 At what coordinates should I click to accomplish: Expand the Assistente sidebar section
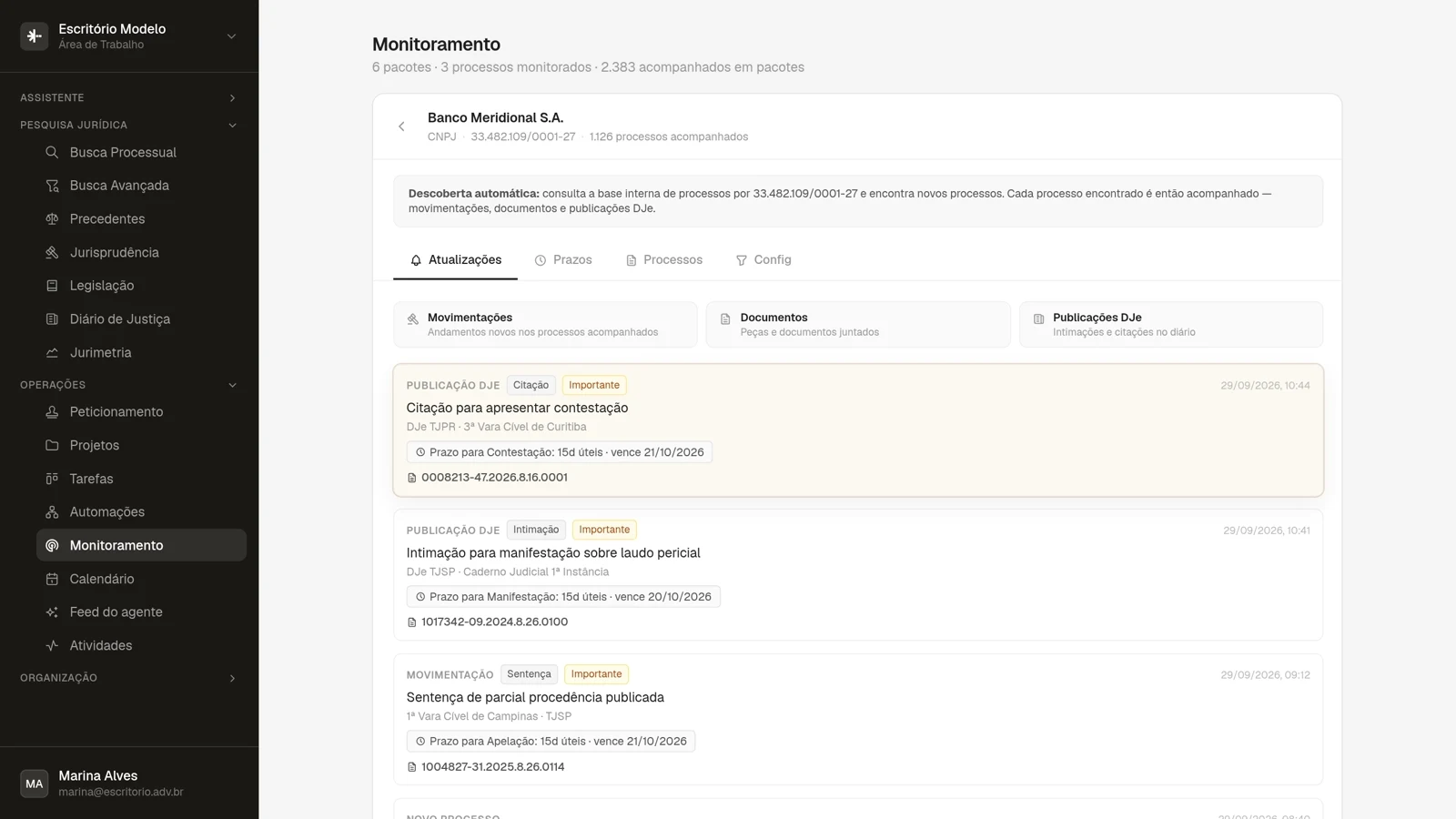click(129, 97)
